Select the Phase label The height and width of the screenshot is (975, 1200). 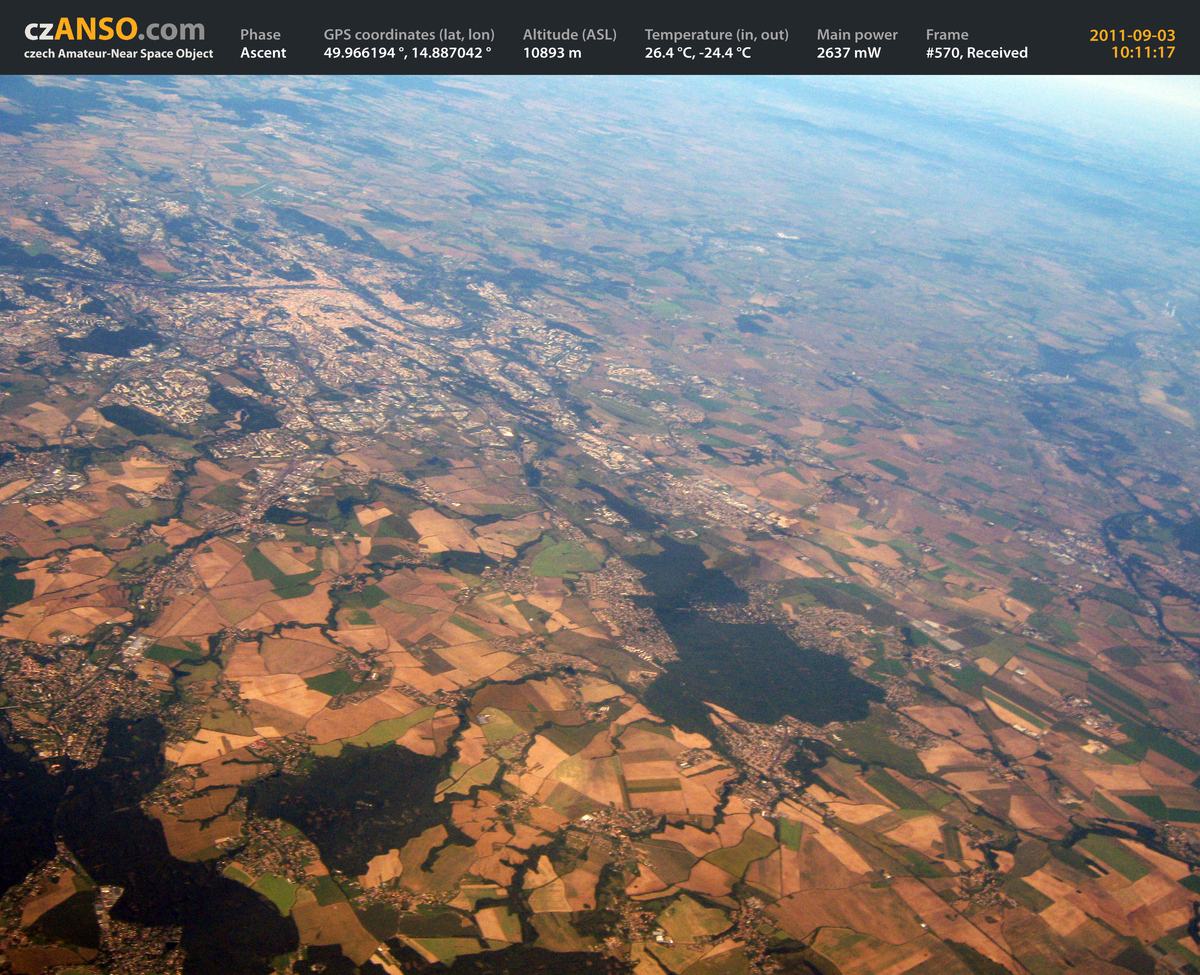[x=260, y=35]
